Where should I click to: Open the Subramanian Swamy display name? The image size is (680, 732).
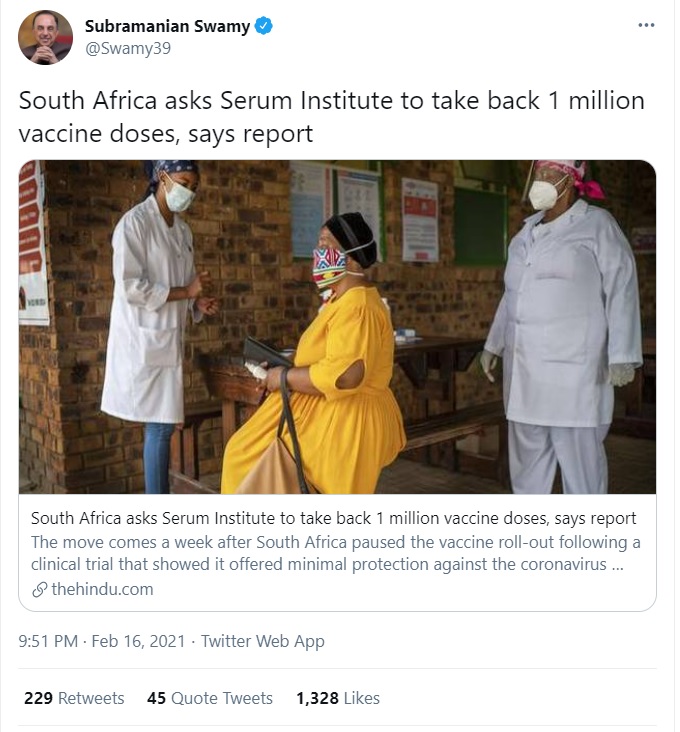pyautogui.click(x=167, y=27)
